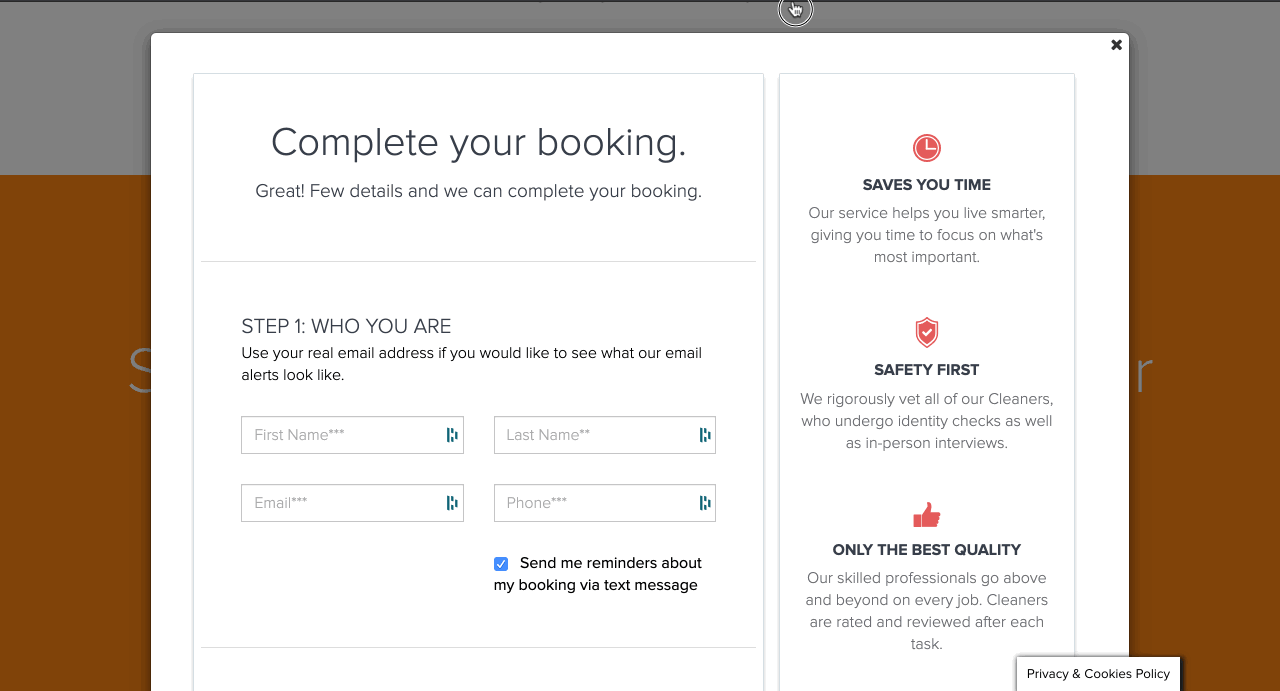Click the autofill icon in First Name field
Image resolution: width=1280 pixels, height=691 pixels.
click(452, 435)
